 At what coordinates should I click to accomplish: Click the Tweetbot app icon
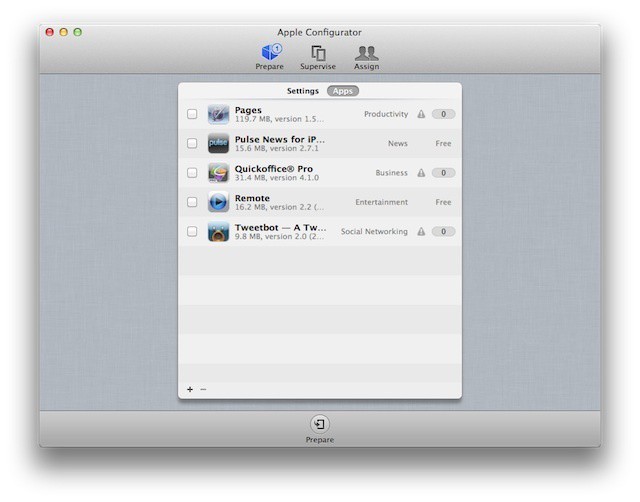[218, 231]
